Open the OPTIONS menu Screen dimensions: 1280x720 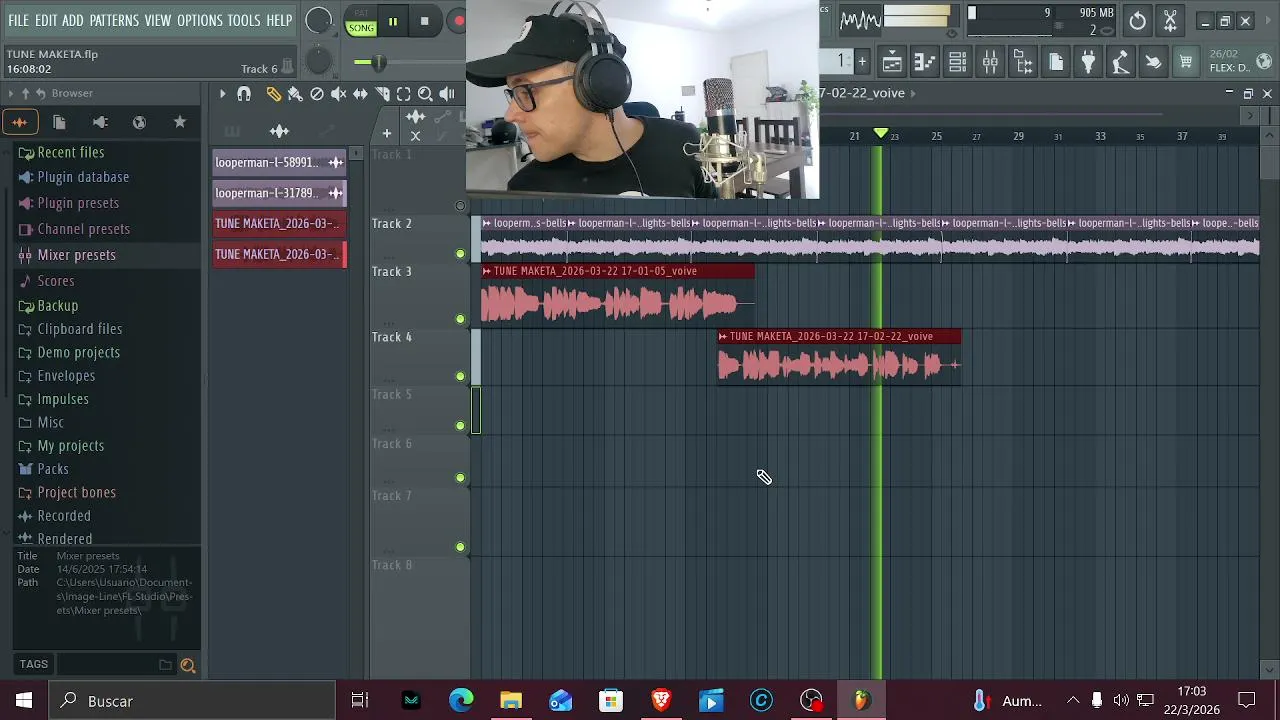point(200,20)
